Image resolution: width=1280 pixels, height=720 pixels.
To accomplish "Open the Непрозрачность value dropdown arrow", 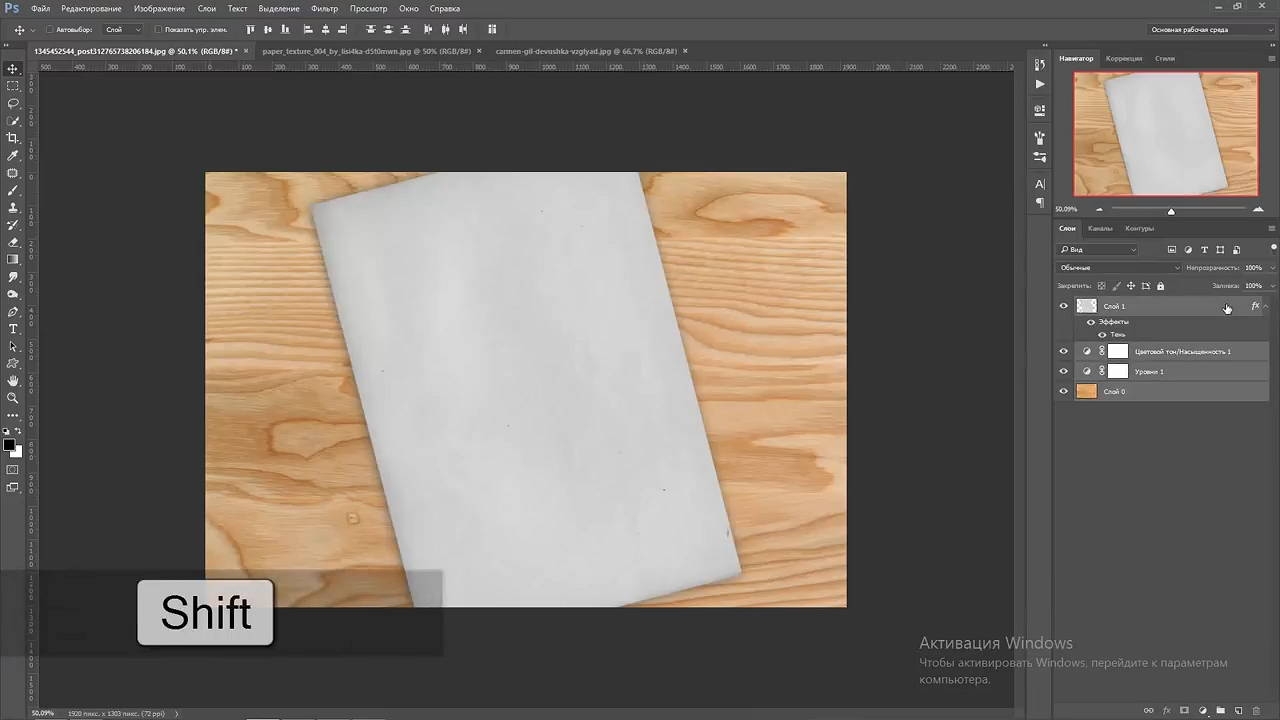I will (1271, 268).
